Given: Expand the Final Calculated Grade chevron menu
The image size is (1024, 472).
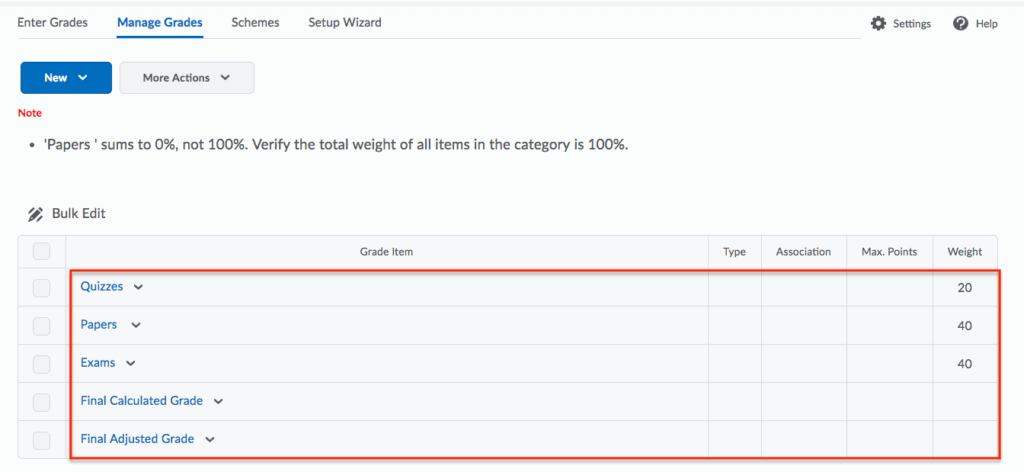Looking at the screenshot, I should pos(218,401).
